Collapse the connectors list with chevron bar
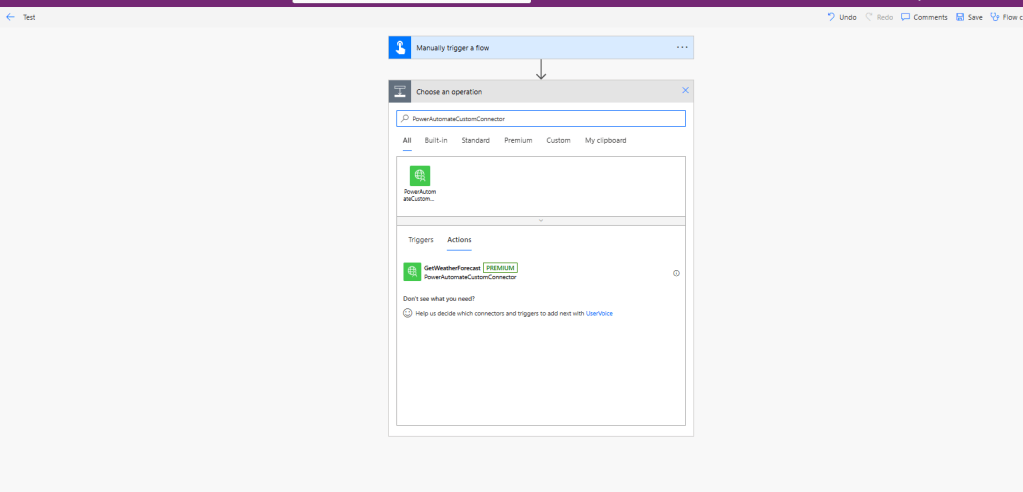Image resolution: width=1023 pixels, height=492 pixels. tap(541, 221)
